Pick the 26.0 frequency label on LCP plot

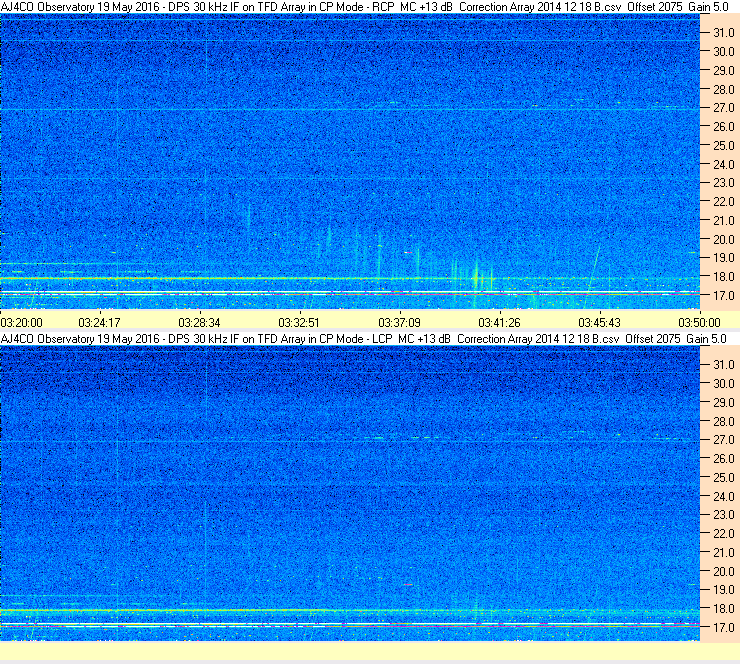pos(723,459)
